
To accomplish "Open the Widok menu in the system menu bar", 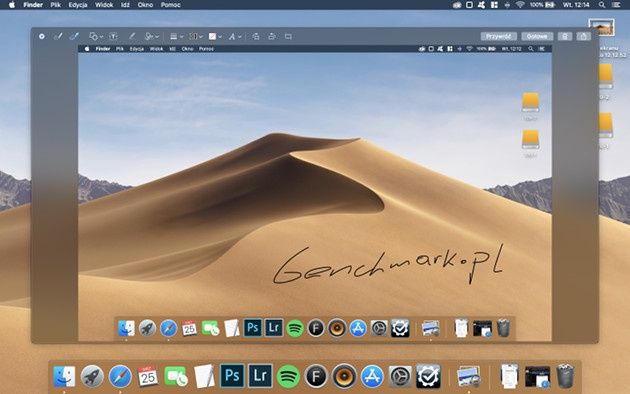I will pos(104,5).
